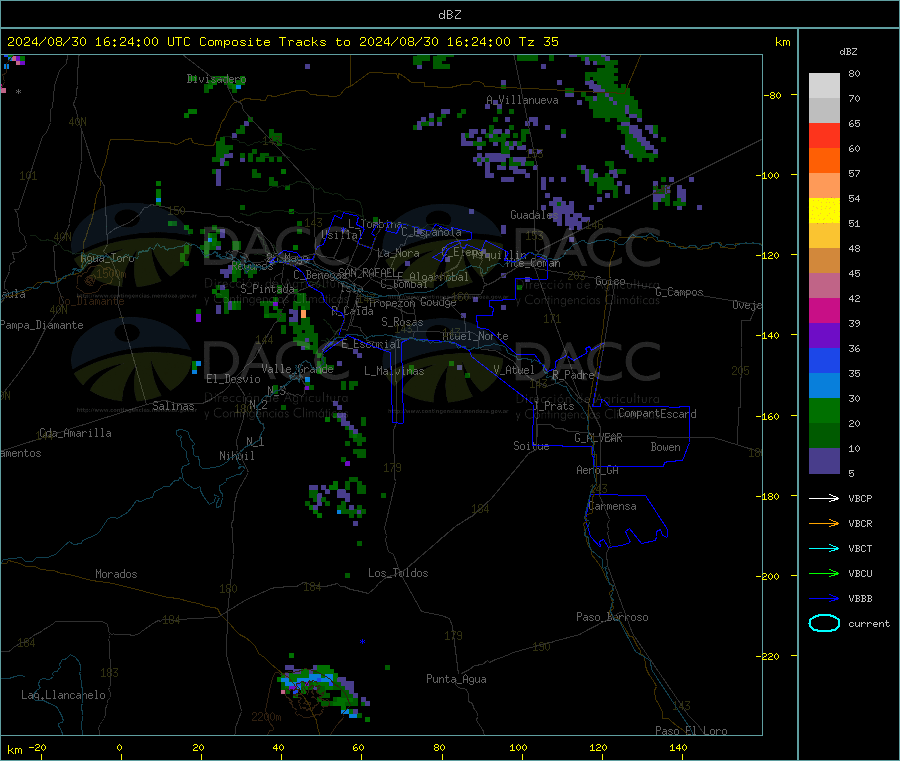Click the 'V_Atuel' map label
900x761 pixels.
(x=514, y=370)
